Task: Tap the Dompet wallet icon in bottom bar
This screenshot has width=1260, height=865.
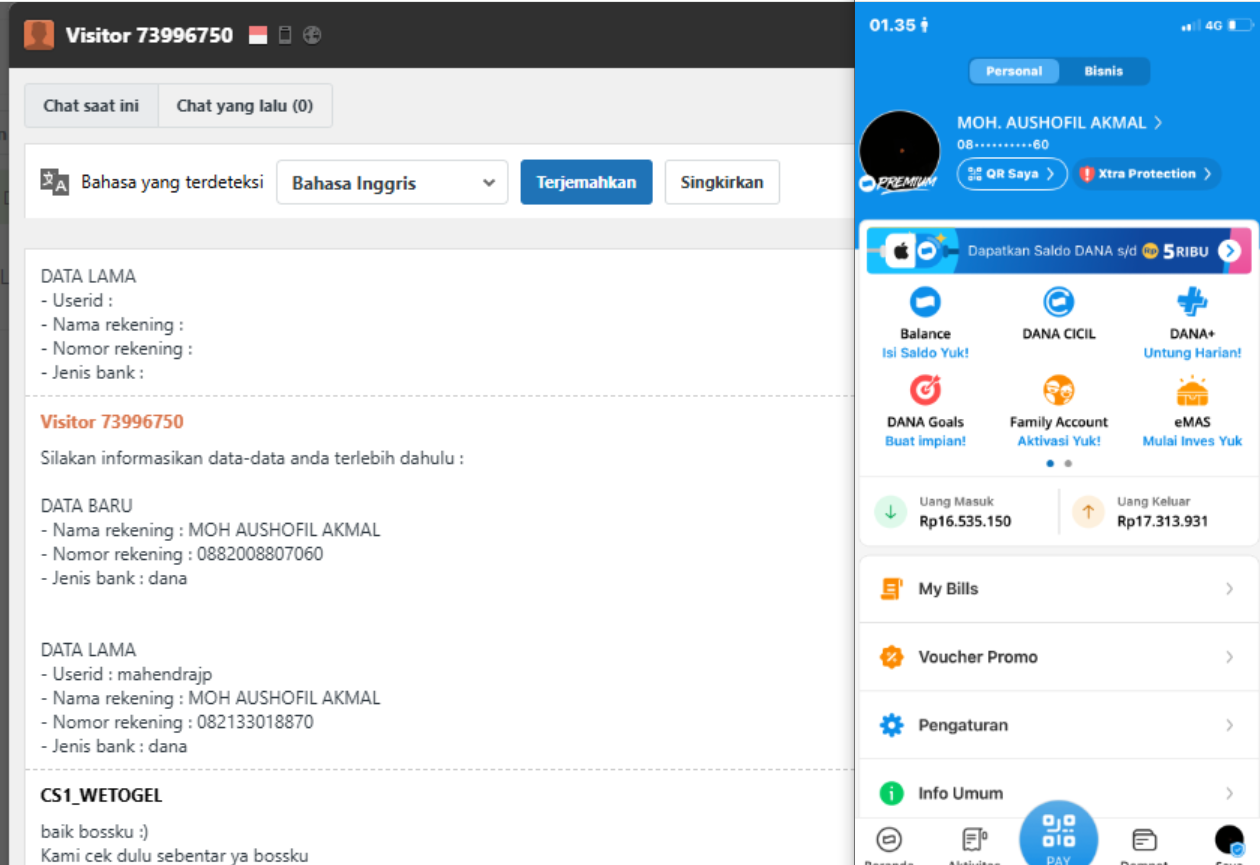Action: point(1144,839)
